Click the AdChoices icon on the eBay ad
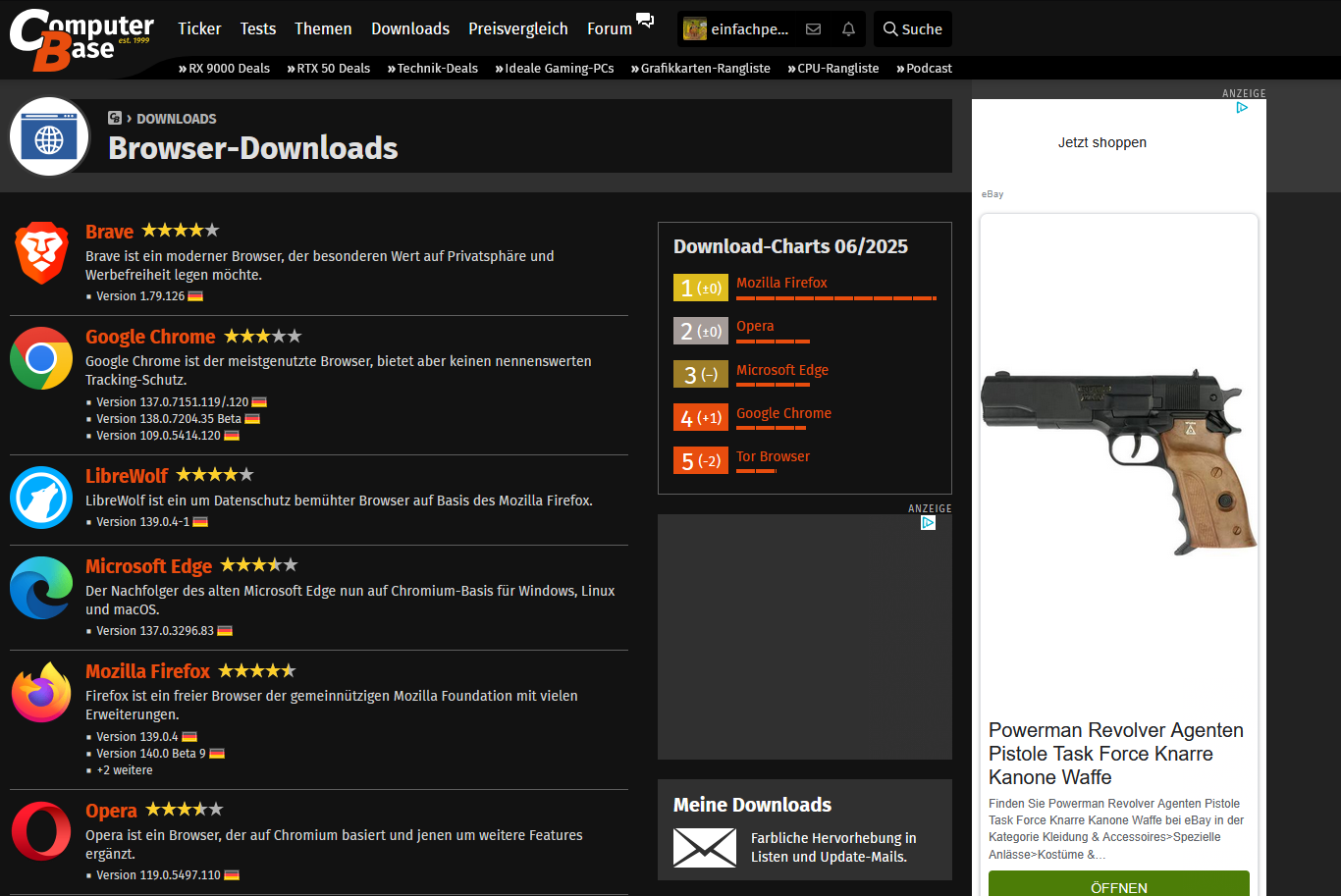The height and width of the screenshot is (896, 1341). 1242,108
